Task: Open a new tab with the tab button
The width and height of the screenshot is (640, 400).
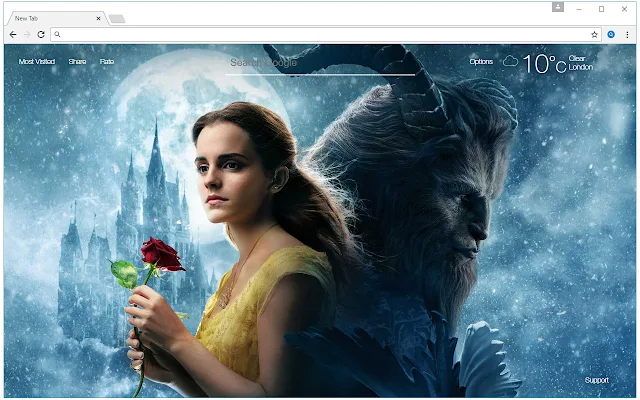Action: pos(117,19)
